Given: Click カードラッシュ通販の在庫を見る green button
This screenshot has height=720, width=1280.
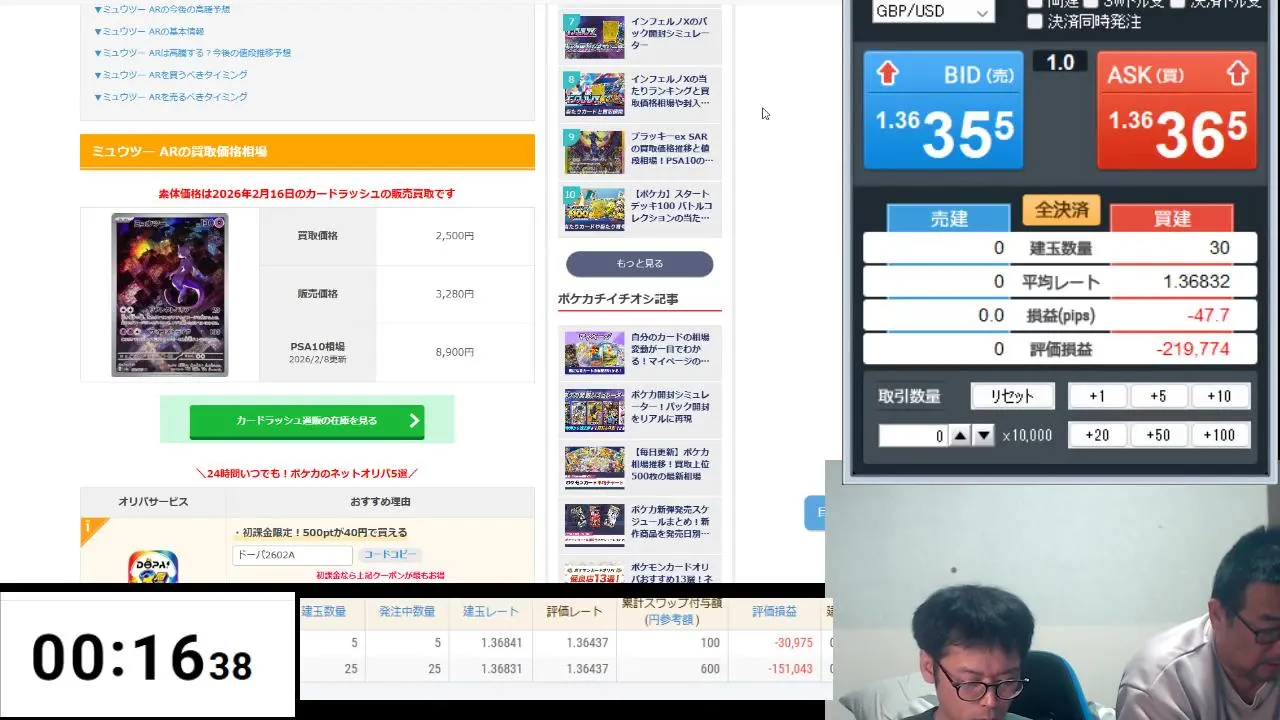Looking at the screenshot, I should [x=307, y=421].
